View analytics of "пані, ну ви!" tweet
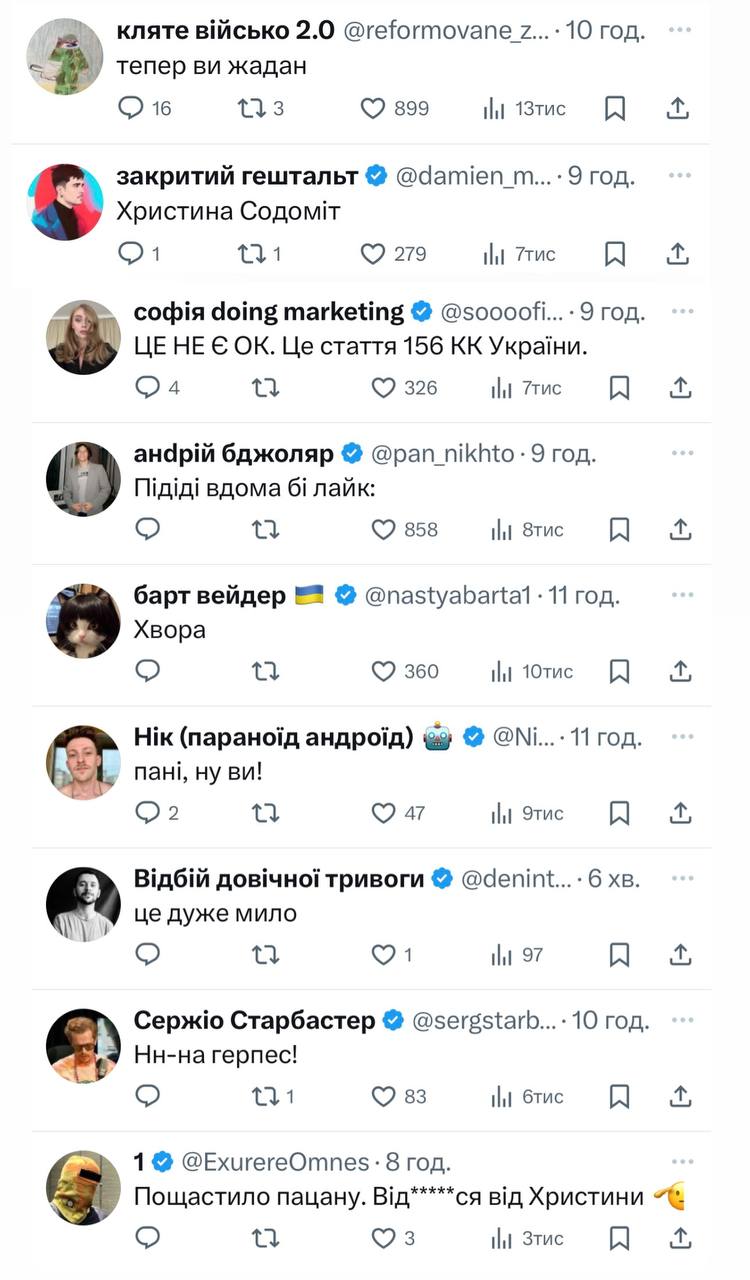Image resolution: width=750 pixels, height=1280 pixels. 501,813
